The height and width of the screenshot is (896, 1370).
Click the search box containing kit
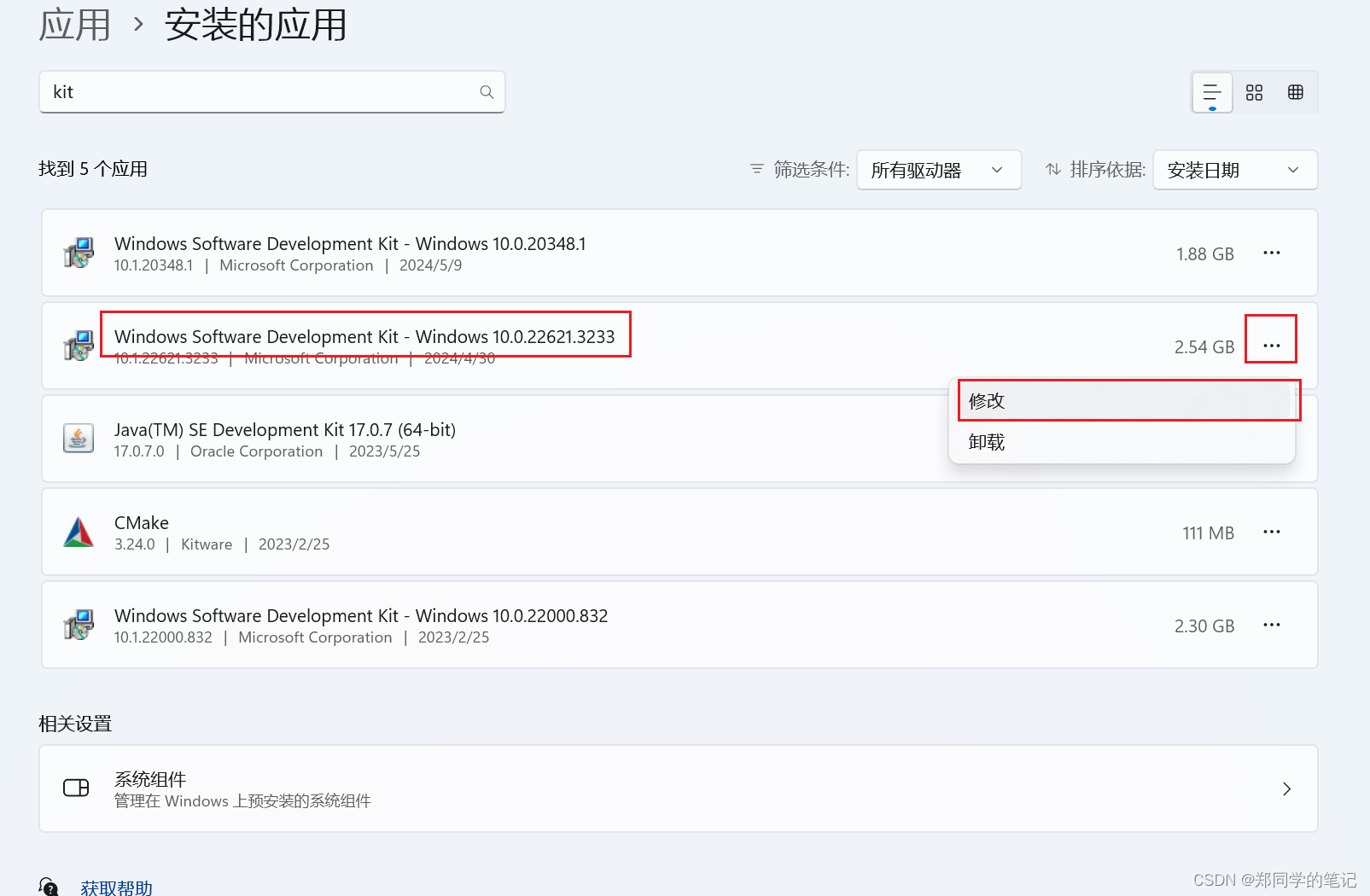tap(271, 92)
